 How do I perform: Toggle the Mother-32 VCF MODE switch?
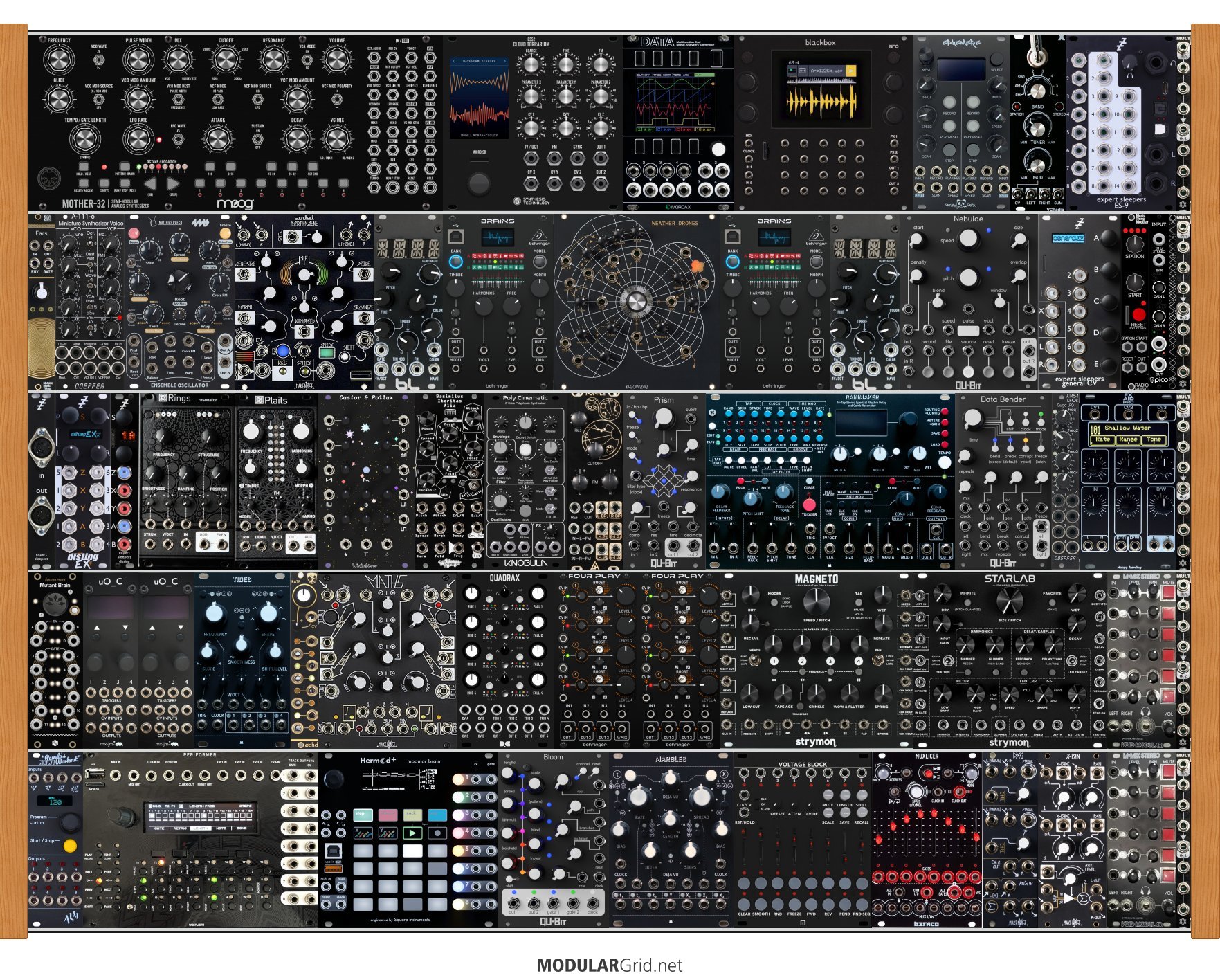218,99
